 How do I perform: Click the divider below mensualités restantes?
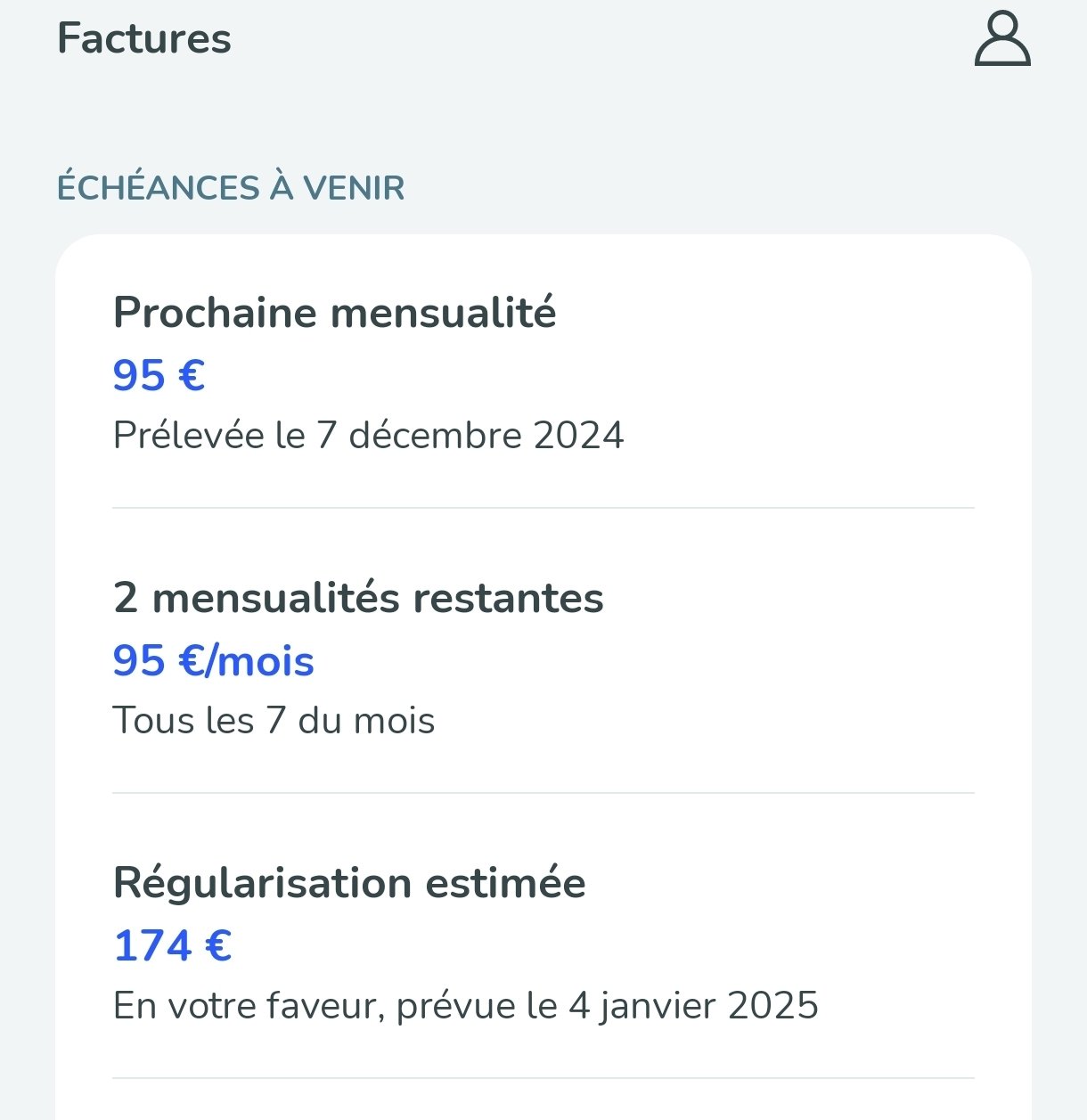click(543, 793)
